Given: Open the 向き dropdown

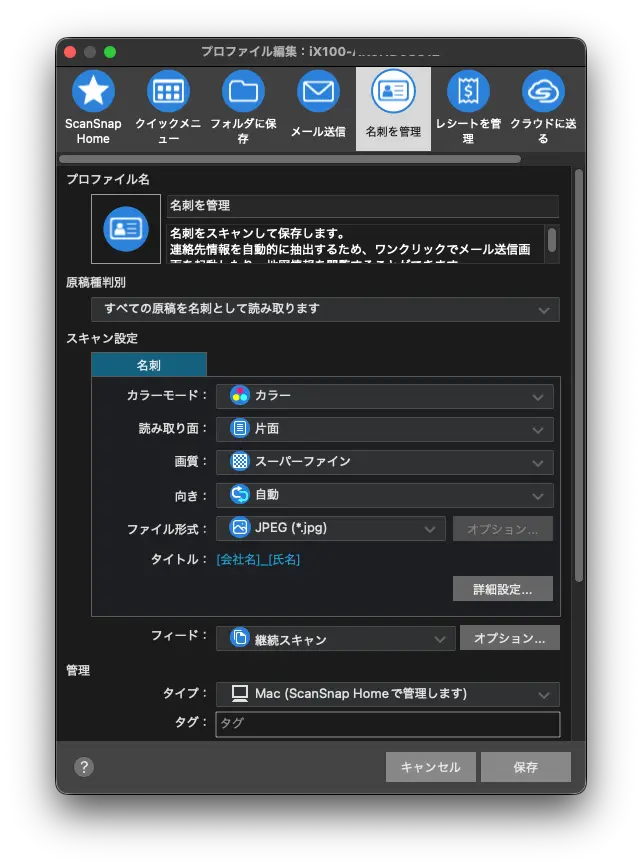Looking at the screenshot, I should pyautogui.click(x=385, y=495).
